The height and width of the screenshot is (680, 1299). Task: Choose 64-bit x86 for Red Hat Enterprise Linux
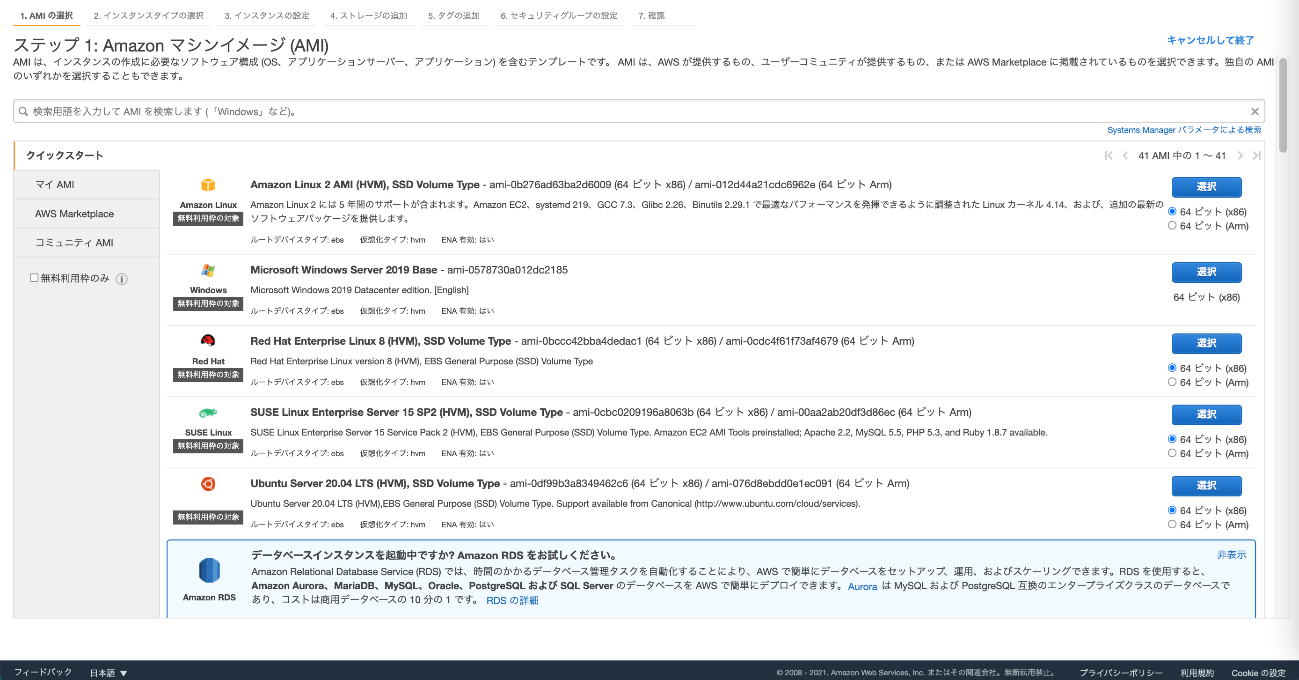(1172, 368)
